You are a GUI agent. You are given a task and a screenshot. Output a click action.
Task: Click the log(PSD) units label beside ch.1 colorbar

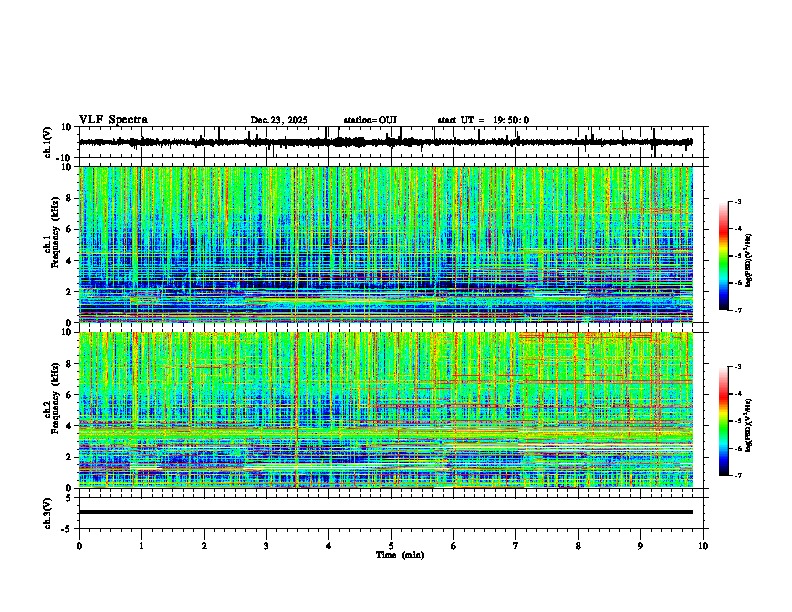point(748,261)
